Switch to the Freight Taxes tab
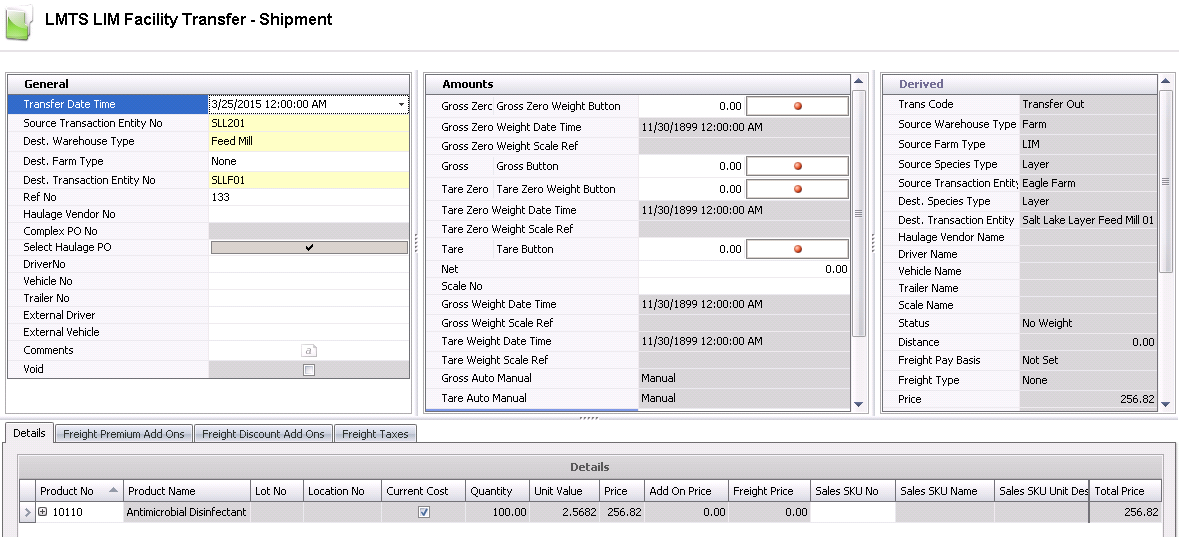Image resolution: width=1179 pixels, height=537 pixels. pyautogui.click(x=375, y=434)
